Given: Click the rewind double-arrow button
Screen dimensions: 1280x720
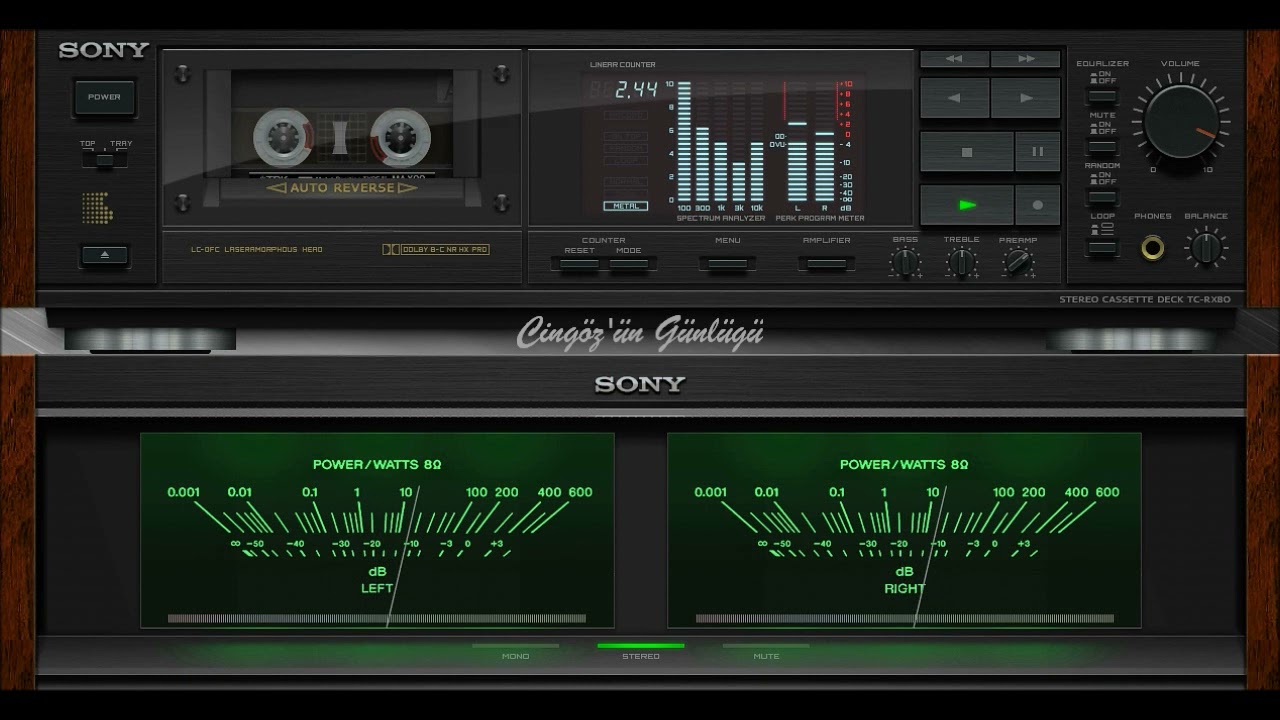Looking at the screenshot, I should [x=954, y=59].
